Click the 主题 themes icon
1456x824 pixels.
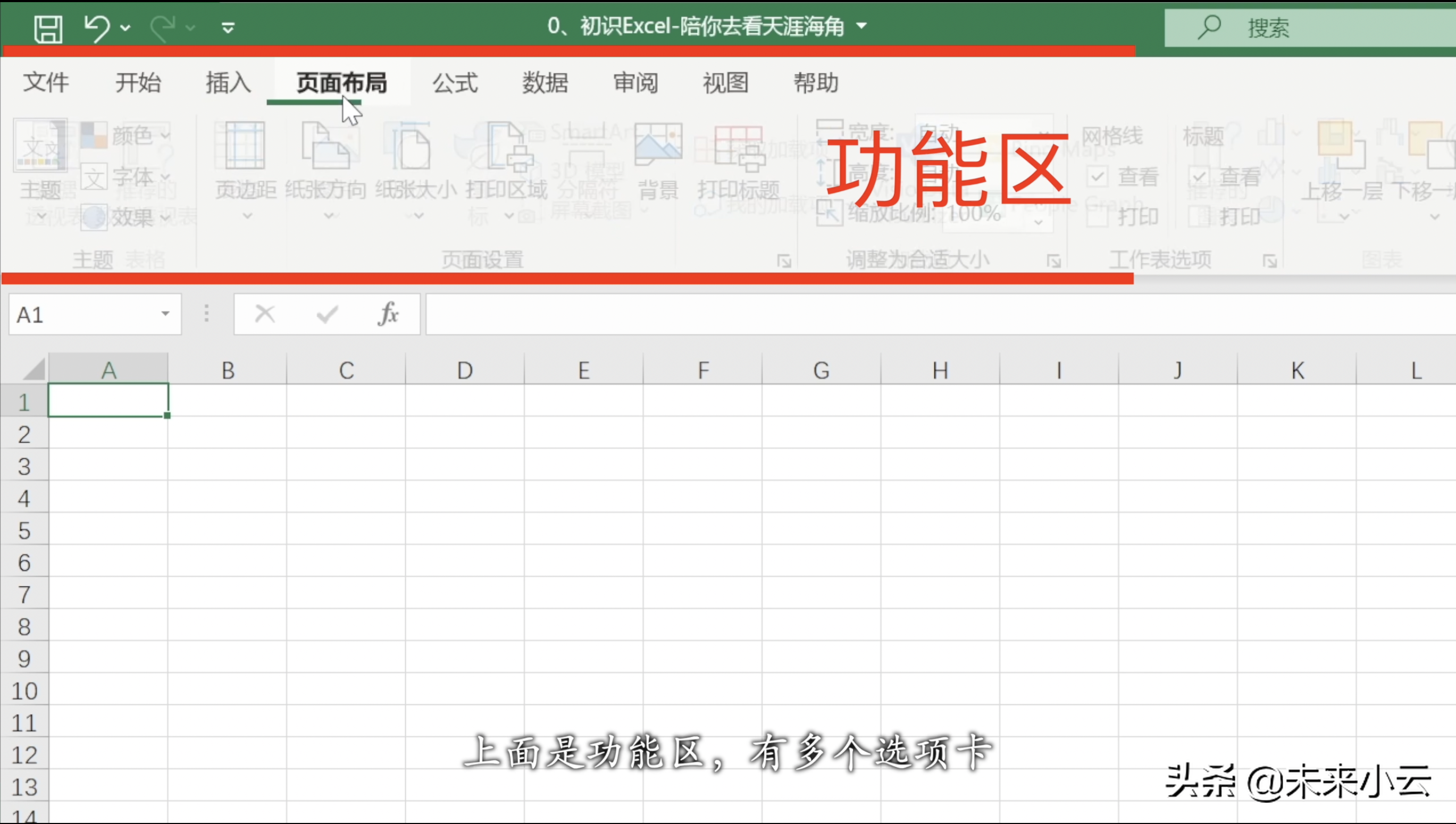pos(40,146)
